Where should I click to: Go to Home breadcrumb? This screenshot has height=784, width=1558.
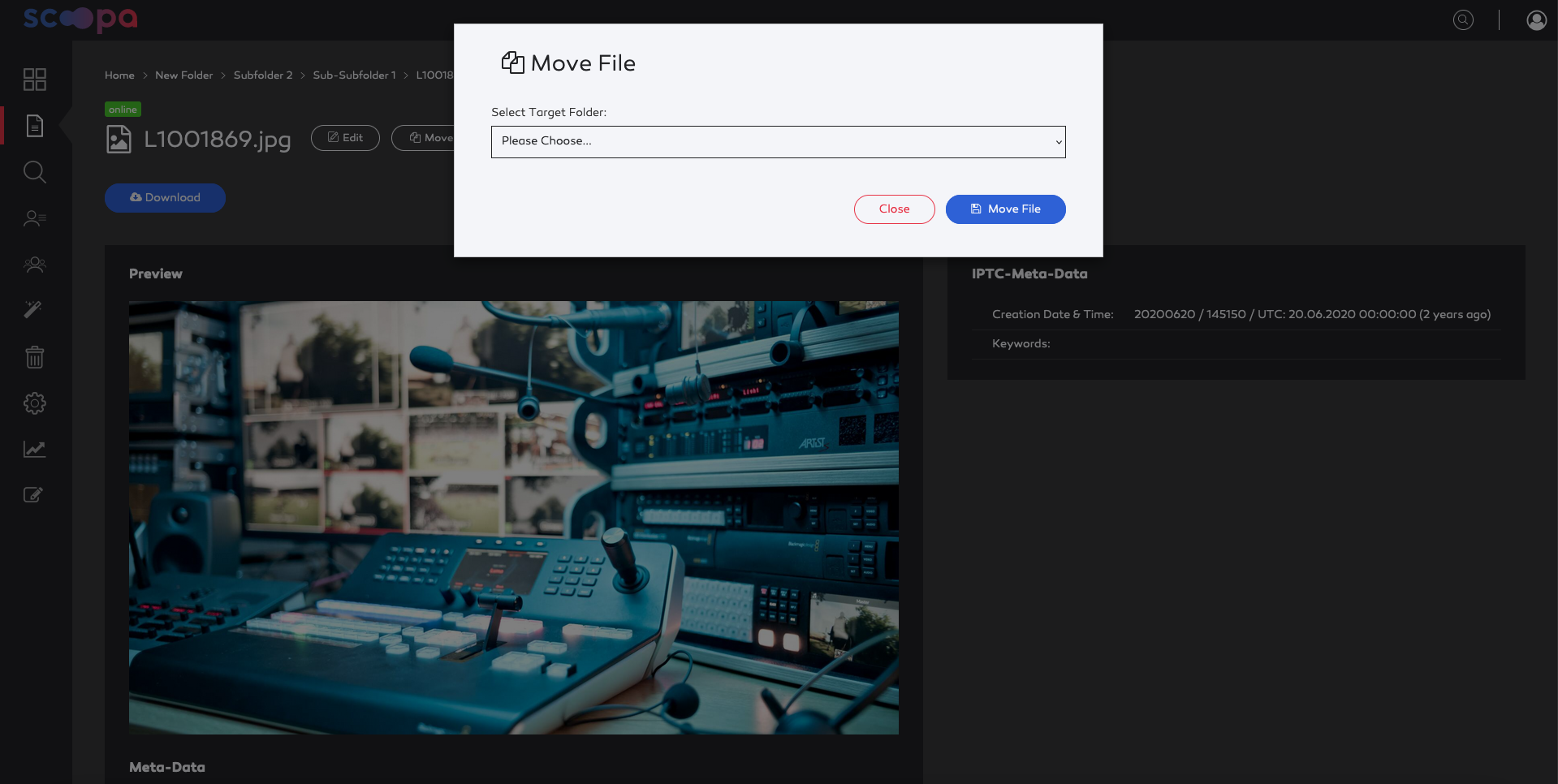119,75
